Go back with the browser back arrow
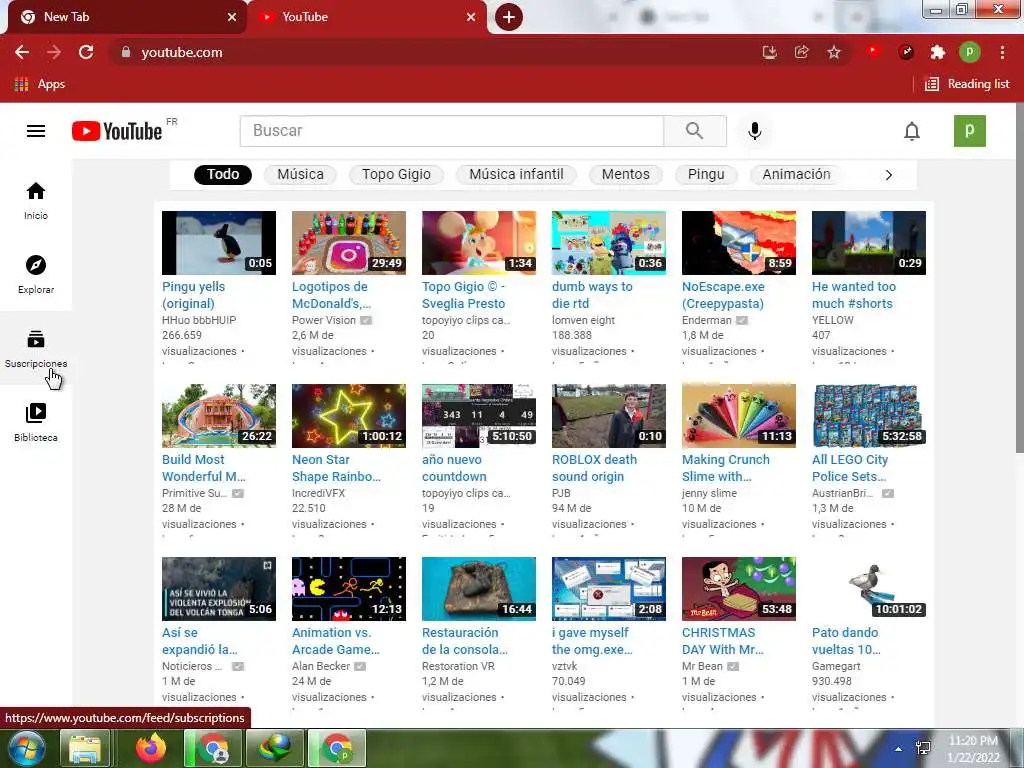 22,52
